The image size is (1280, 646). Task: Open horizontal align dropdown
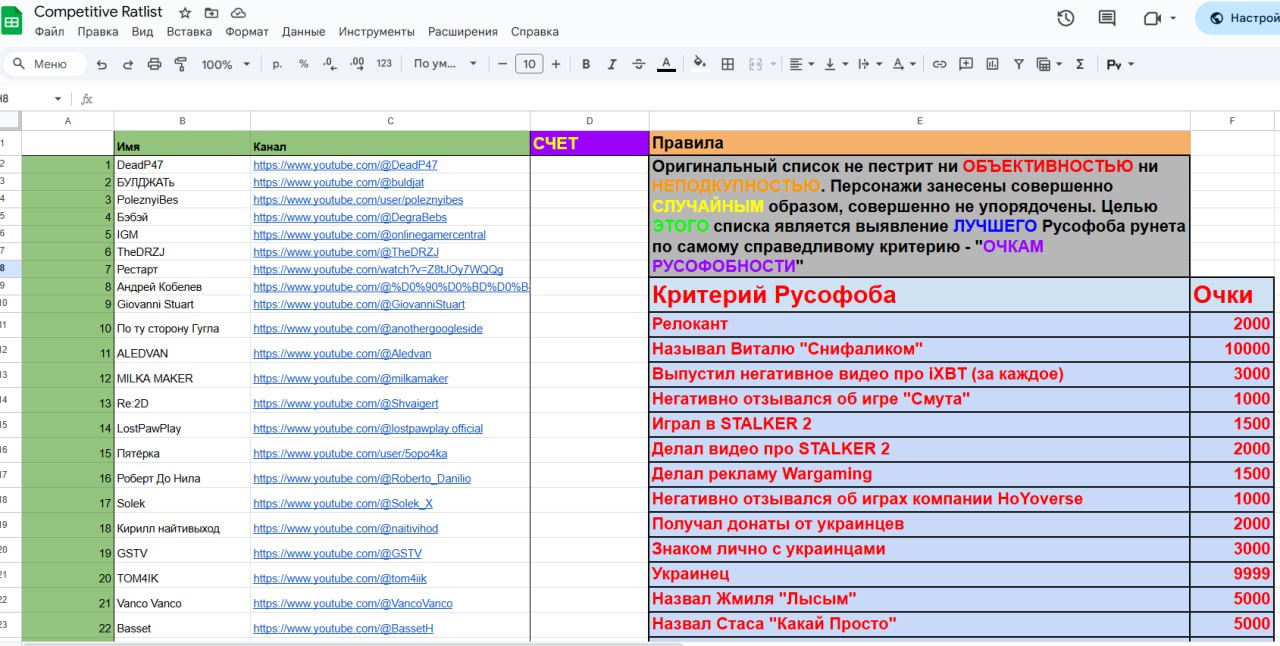coord(802,64)
